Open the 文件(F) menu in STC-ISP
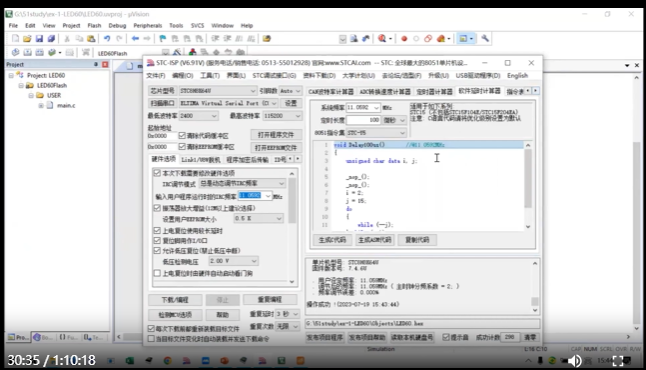 156,76
